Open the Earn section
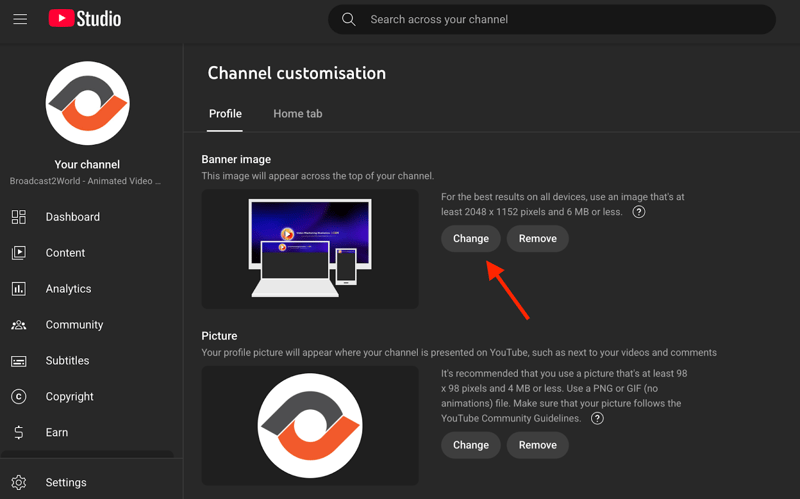Image resolution: width=800 pixels, height=499 pixels. pos(57,433)
